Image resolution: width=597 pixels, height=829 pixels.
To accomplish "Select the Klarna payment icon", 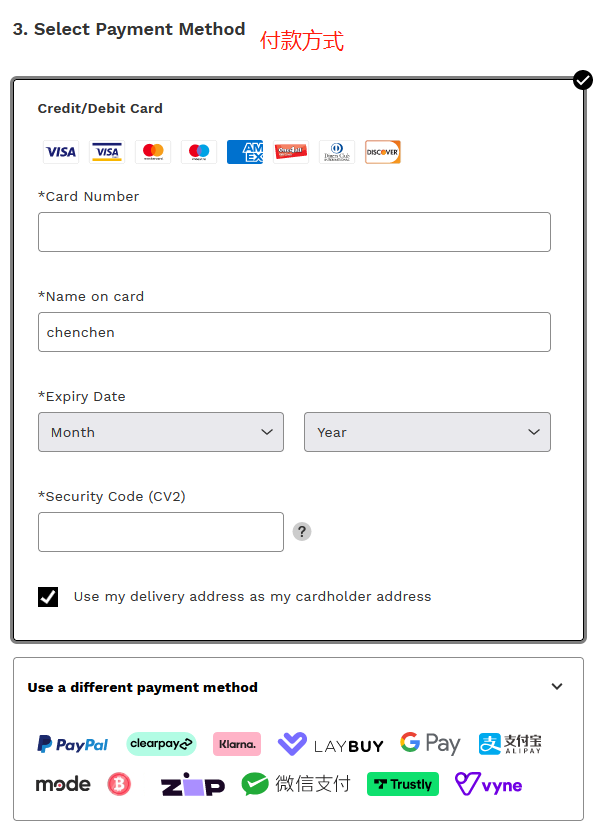I will [x=237, y=744].
